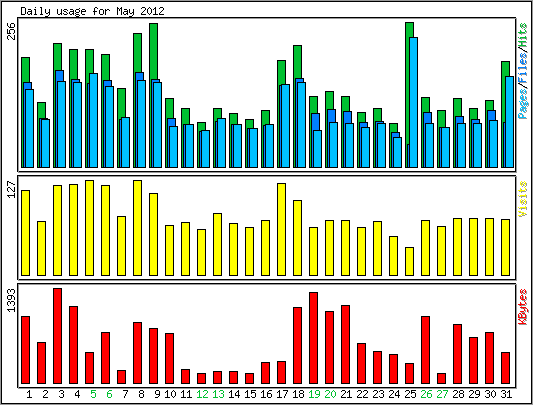The height and width of the screenshot is (405, 533).
Task: Click the red KBytes bar for day 7
Action: [121, 377]
